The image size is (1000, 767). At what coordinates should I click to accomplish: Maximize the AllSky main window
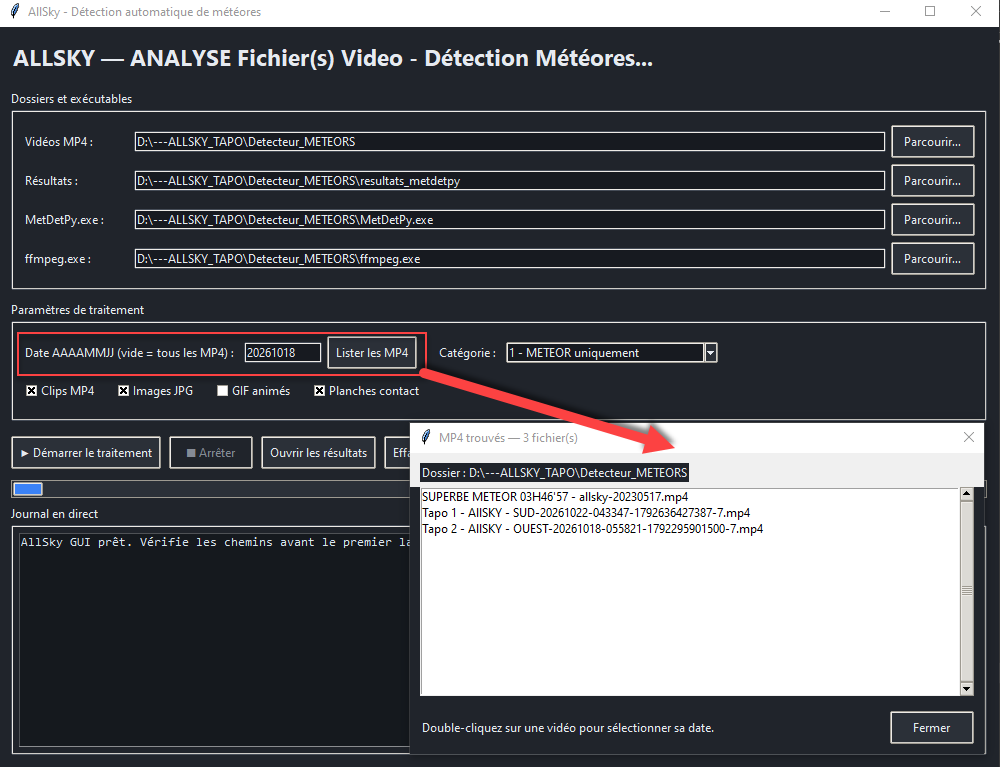click(930, 11)
